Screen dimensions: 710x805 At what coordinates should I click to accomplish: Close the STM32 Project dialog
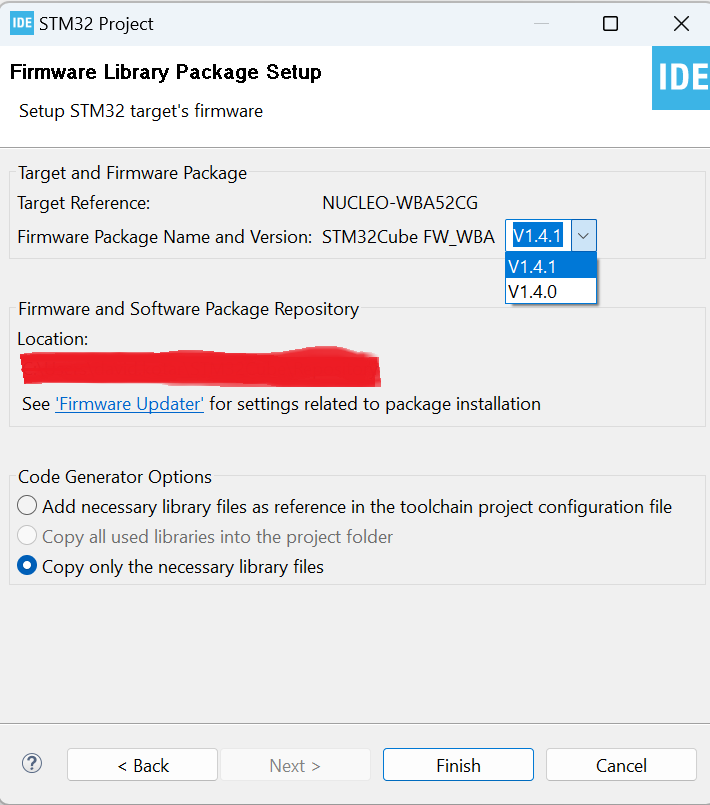[x=681, y=24]
